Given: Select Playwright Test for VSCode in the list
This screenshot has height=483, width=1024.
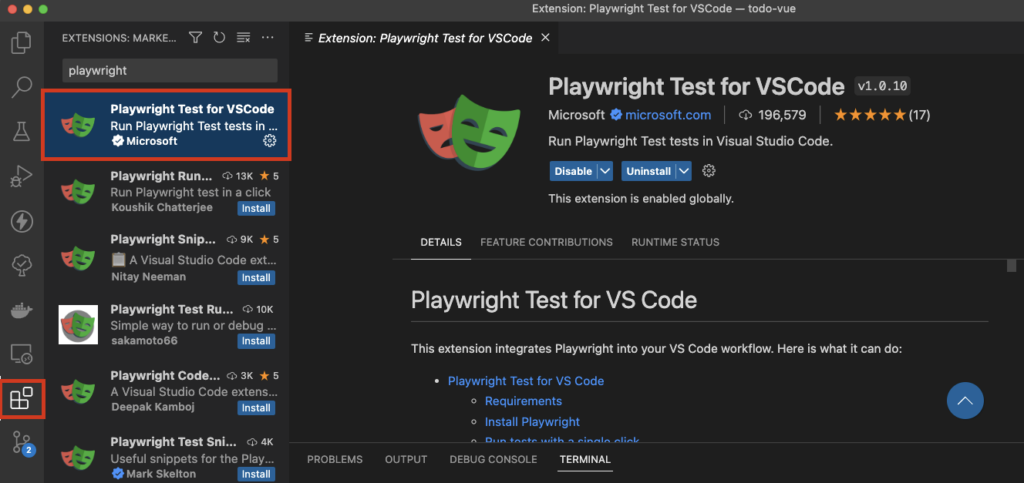Looking at the screenshot, I should click(167, 125).
